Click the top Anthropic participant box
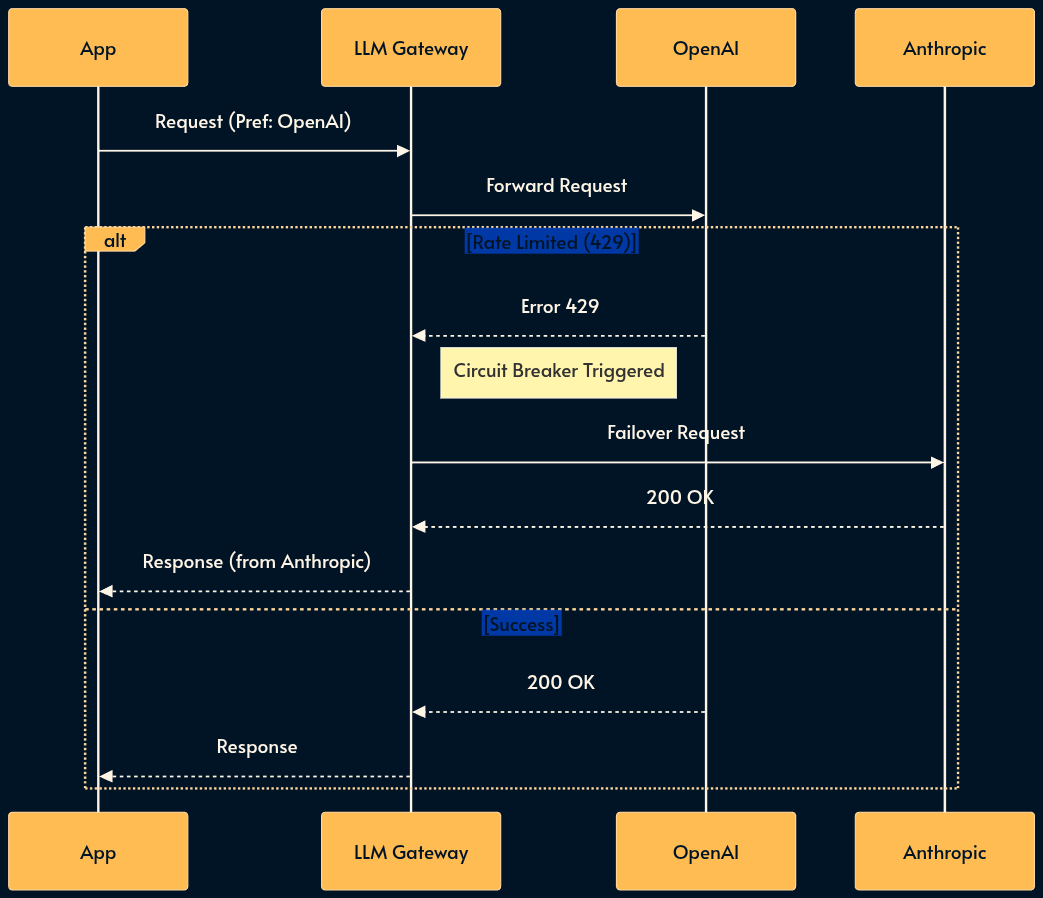The width and height of the screenshot is (1043, 898). tap(945, 48)
